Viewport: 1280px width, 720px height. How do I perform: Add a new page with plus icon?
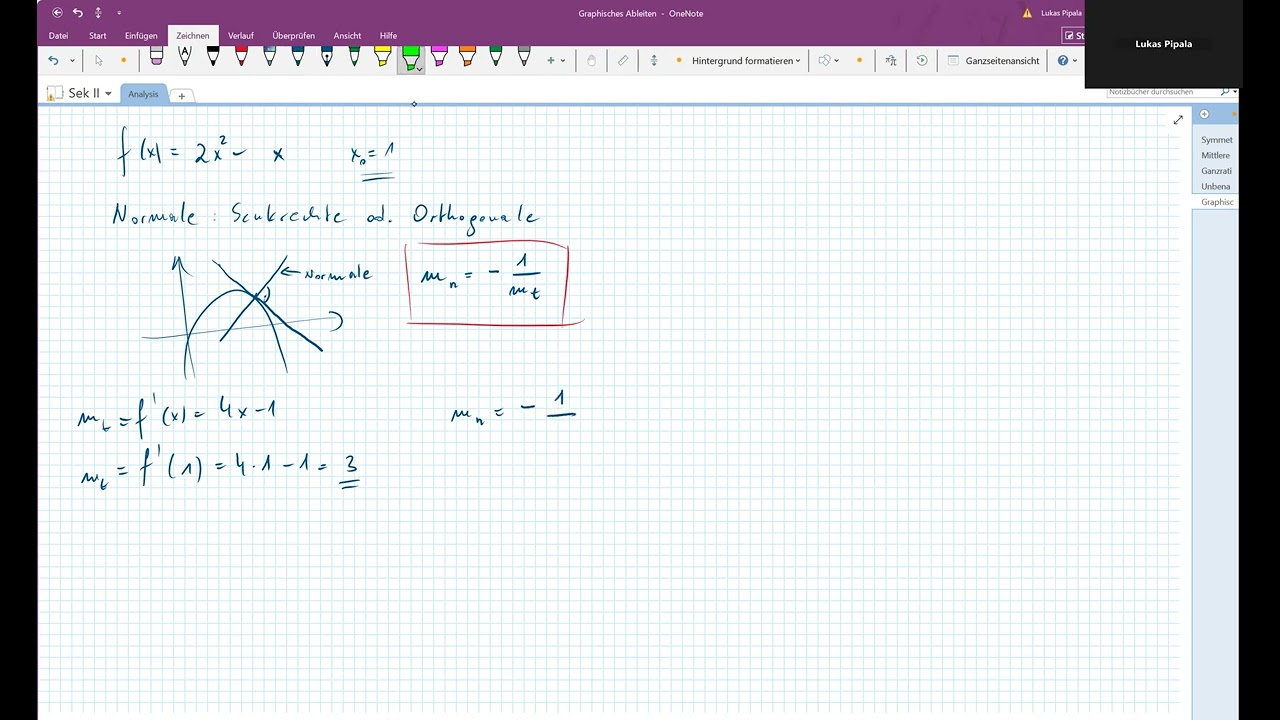[x=1204, y=114]
